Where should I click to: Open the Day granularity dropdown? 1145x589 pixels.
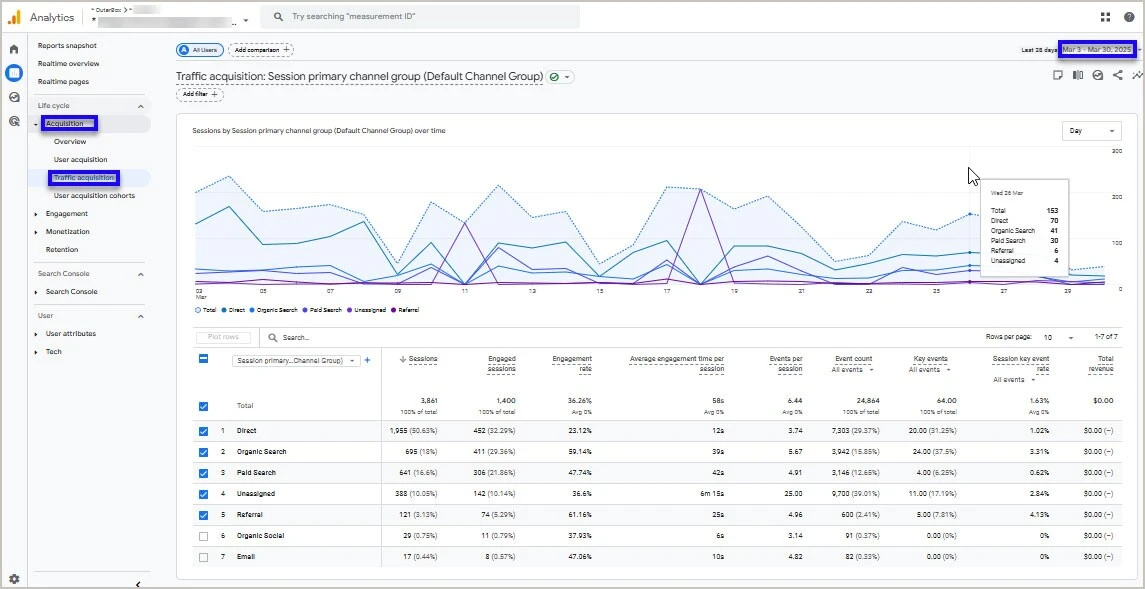click(x=1091, y=131)
